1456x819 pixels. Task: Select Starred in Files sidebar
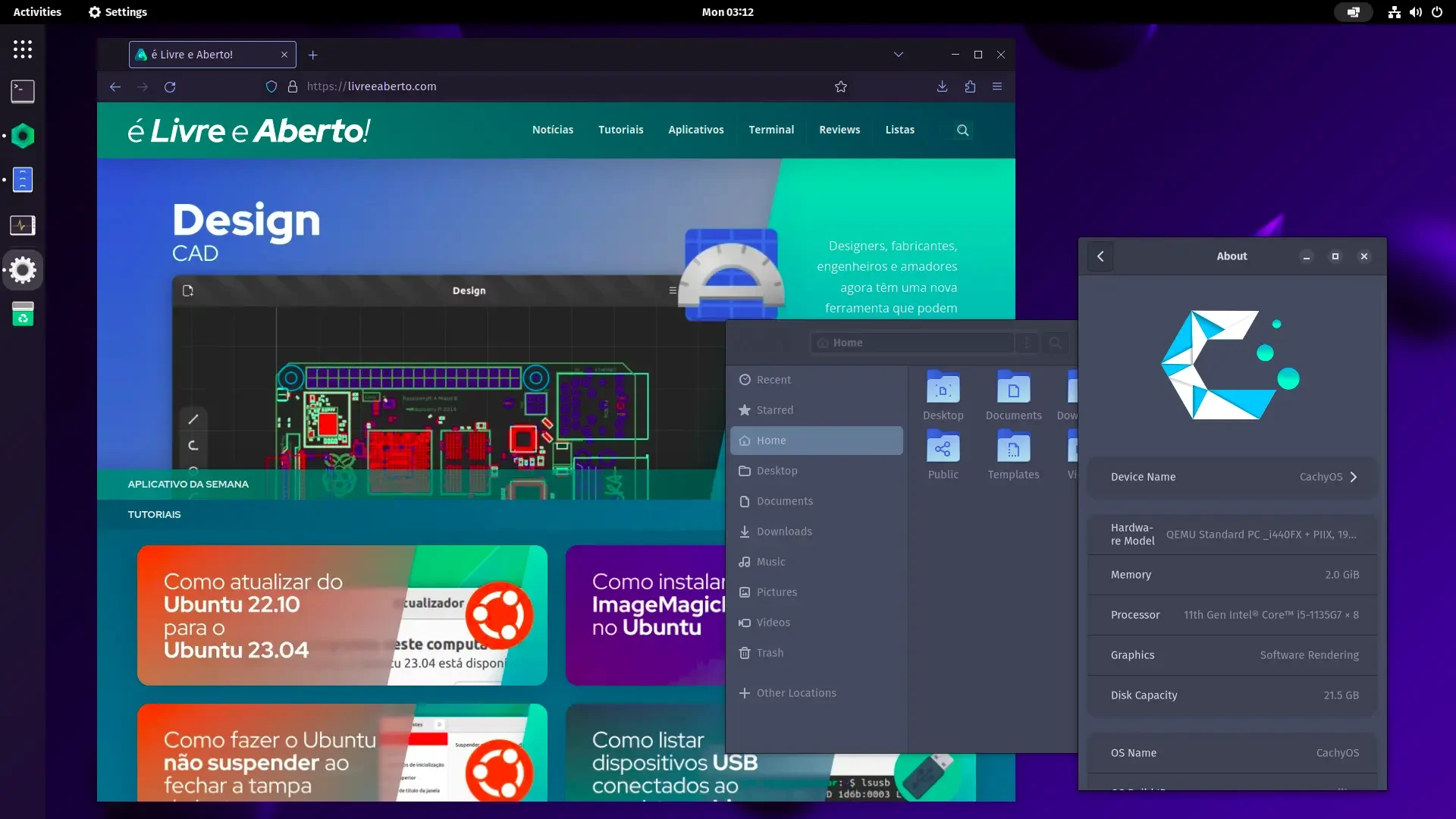click(x=817, y=410)
